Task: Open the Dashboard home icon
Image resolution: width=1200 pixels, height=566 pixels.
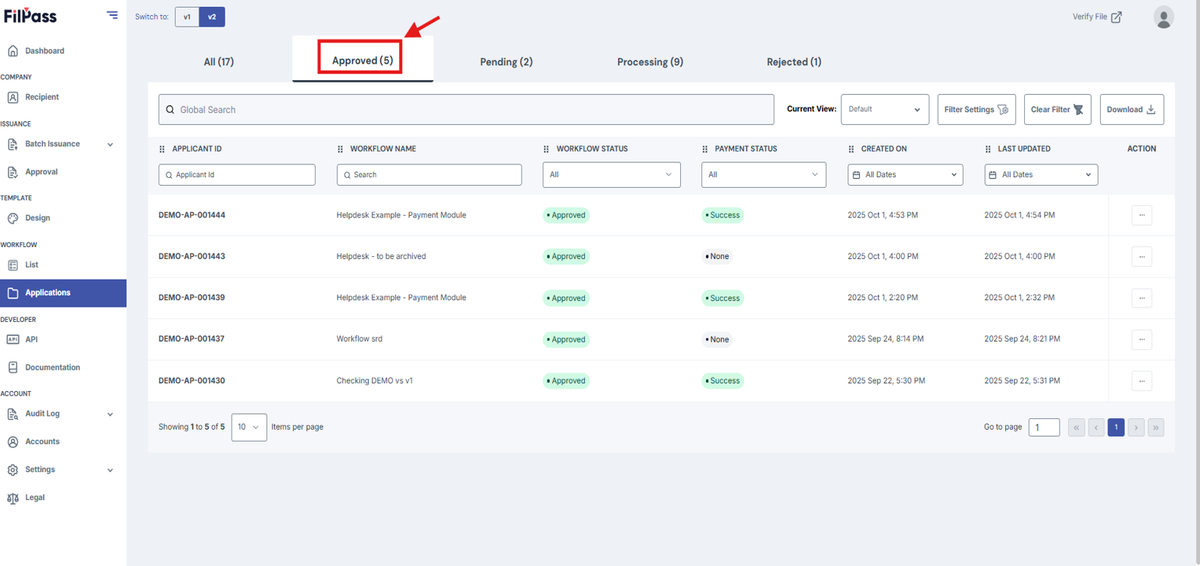Action: [13, 51]
